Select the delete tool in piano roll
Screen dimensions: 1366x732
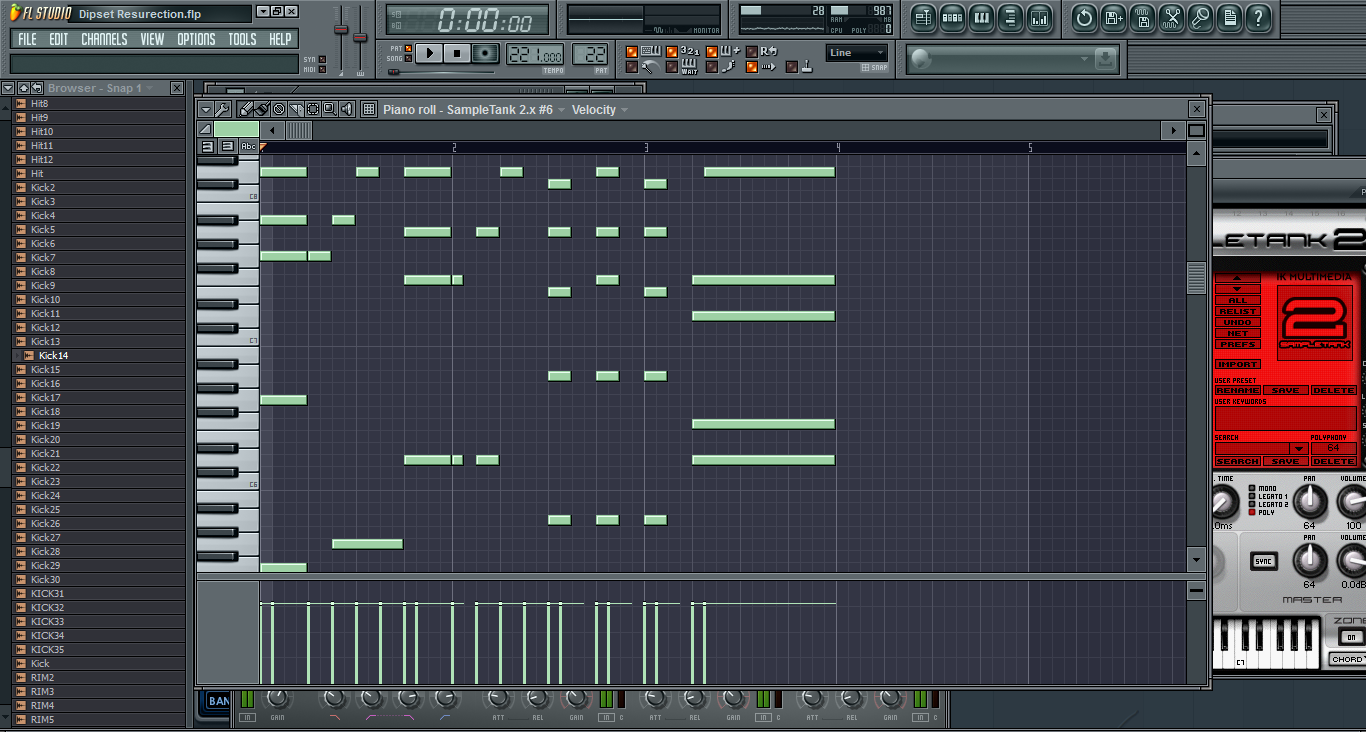coord(279,109)
